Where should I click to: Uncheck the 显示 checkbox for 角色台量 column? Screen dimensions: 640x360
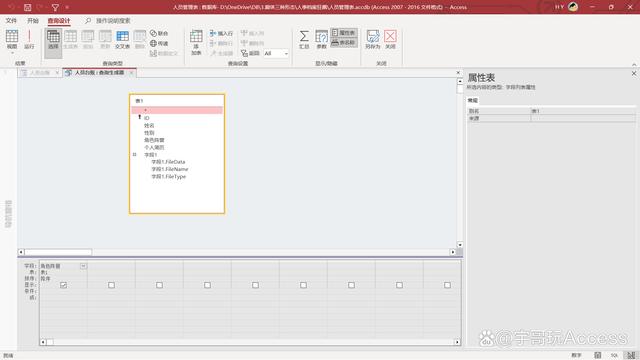pyautogui.click(x=63, y=285)
